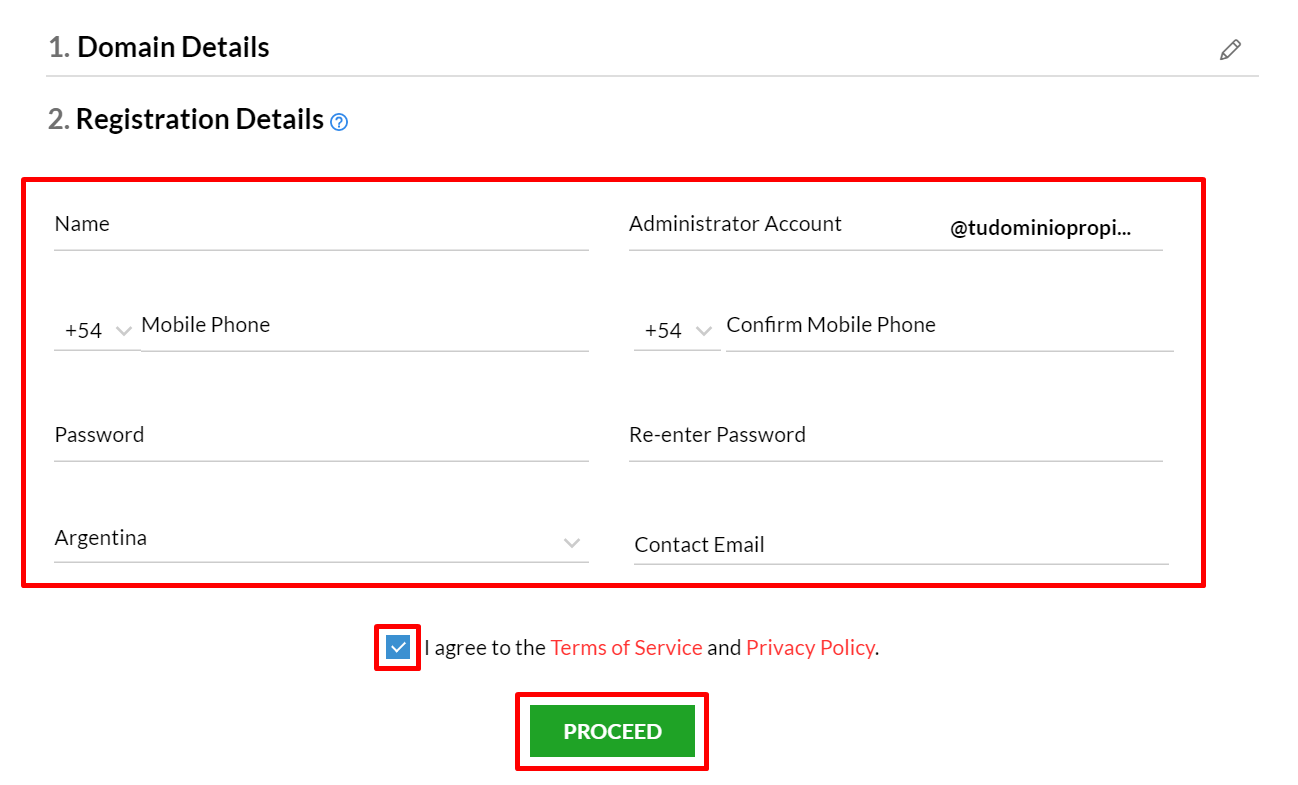Screen dimensions: 1298x785
Task: Expand the Confirm Mobile Phone country code dropdown
Action: (x=678, y=330)
